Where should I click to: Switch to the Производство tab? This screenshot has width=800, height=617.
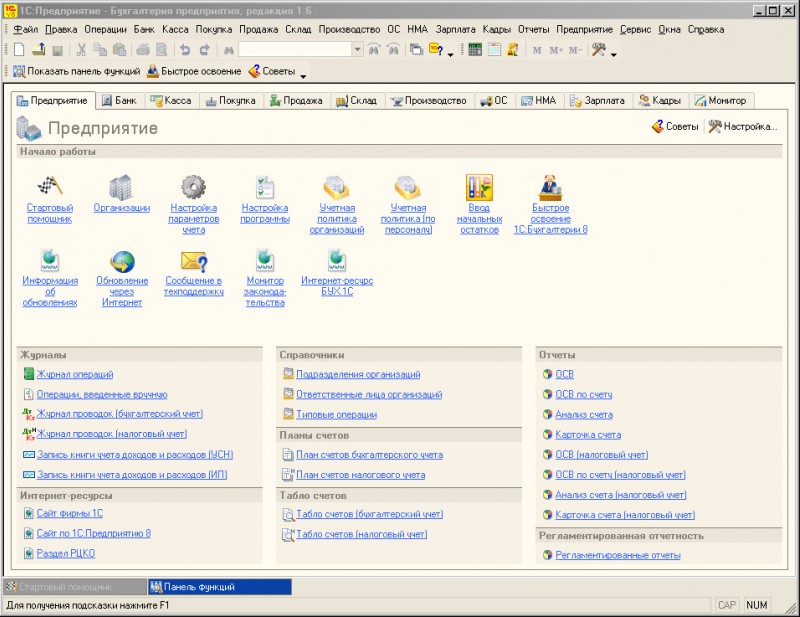(429, 101)
